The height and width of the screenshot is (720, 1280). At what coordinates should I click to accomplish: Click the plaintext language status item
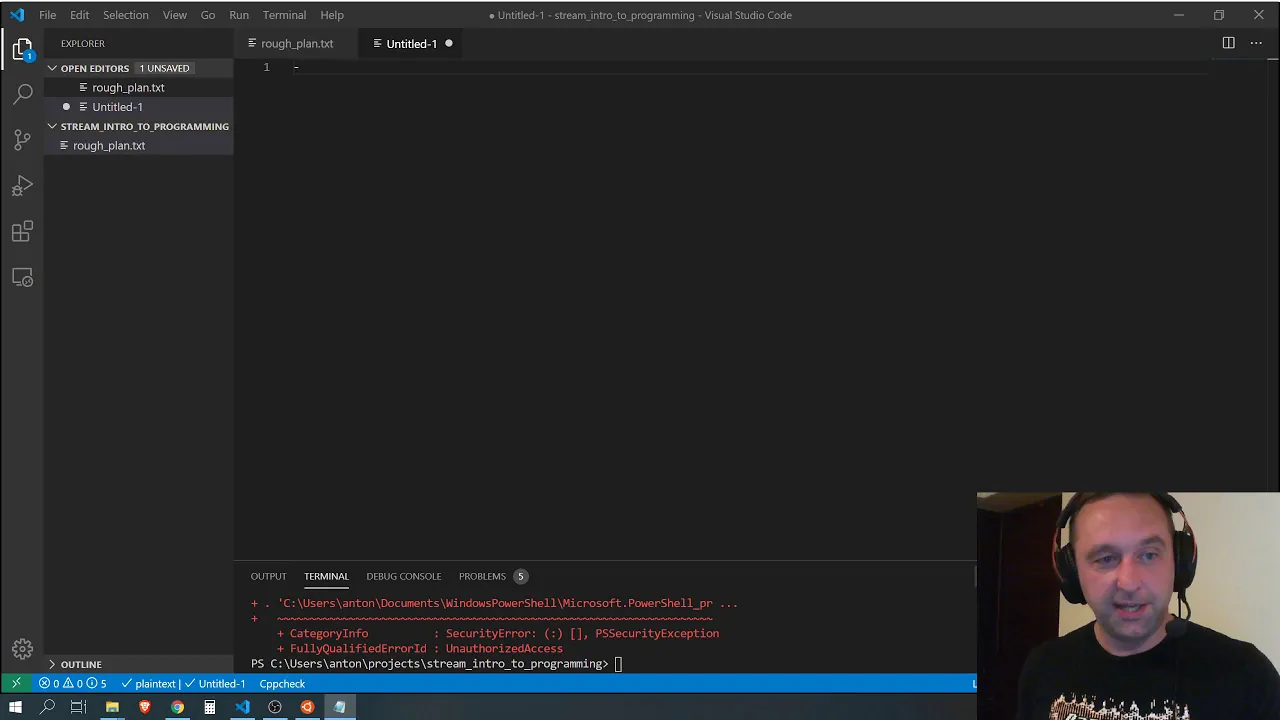click(148, 684)
